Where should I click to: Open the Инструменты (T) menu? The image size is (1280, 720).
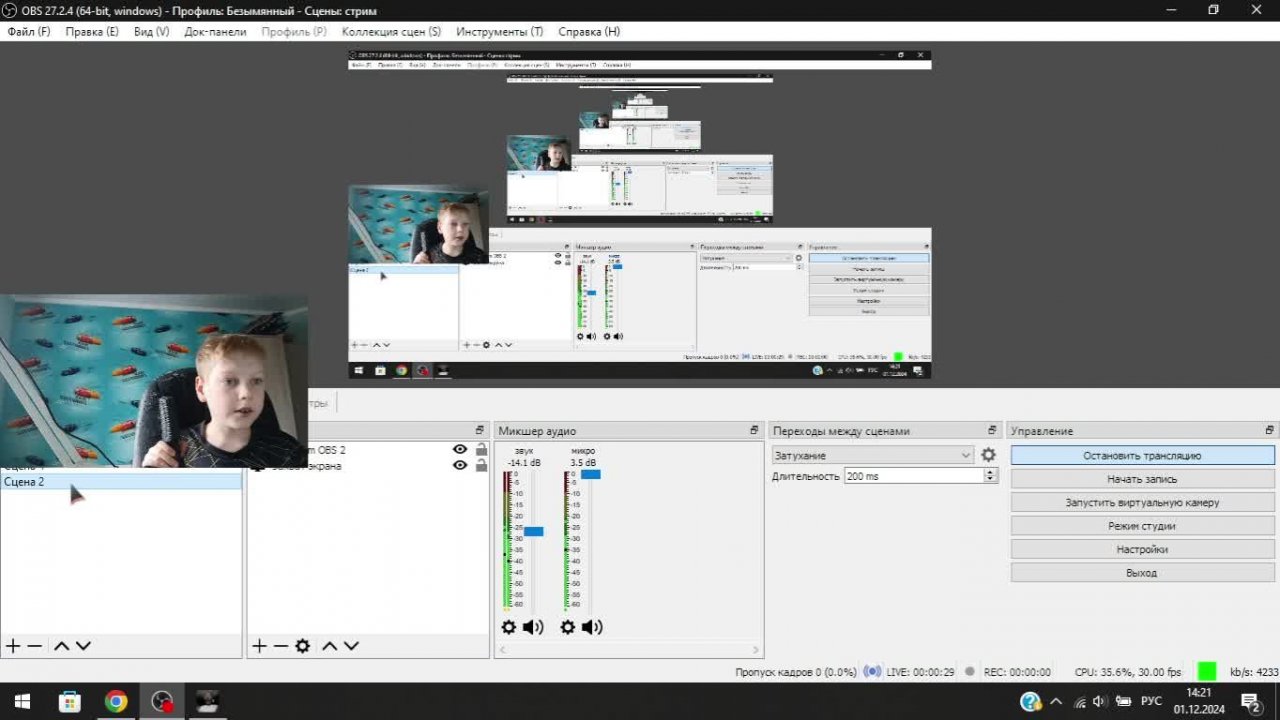(500, 32)
